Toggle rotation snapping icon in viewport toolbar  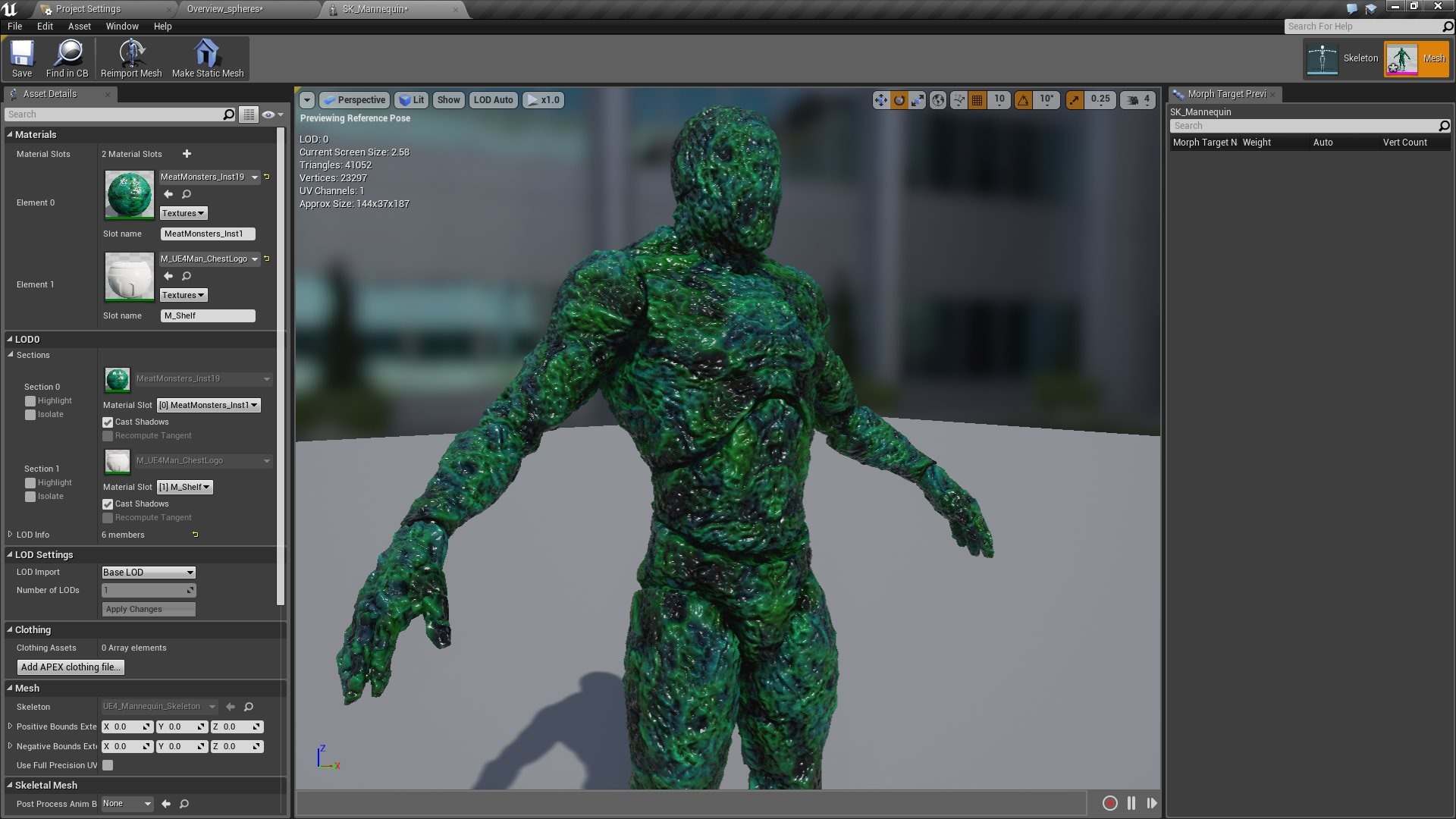(x=1025, y=99)
